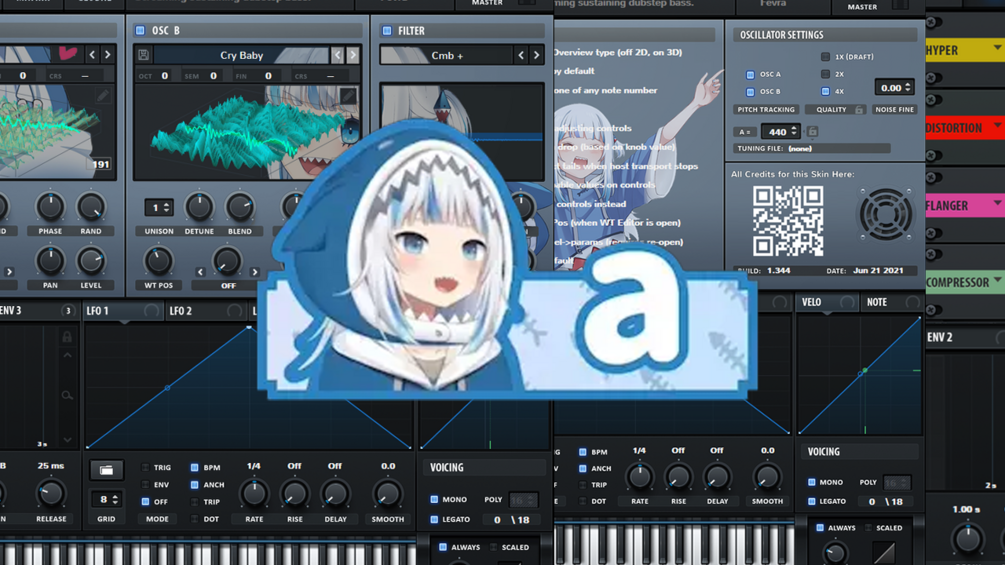The width and height of the screenshot is (1005, 565).
Task: Click the LFO 1 modulation source circle
Action: tap(151, 311)
